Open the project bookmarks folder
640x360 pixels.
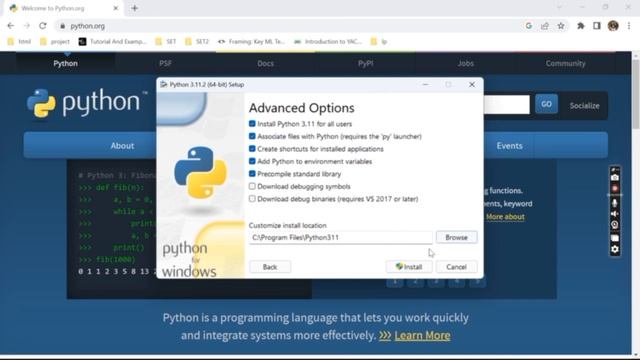(x=55, y=42)
